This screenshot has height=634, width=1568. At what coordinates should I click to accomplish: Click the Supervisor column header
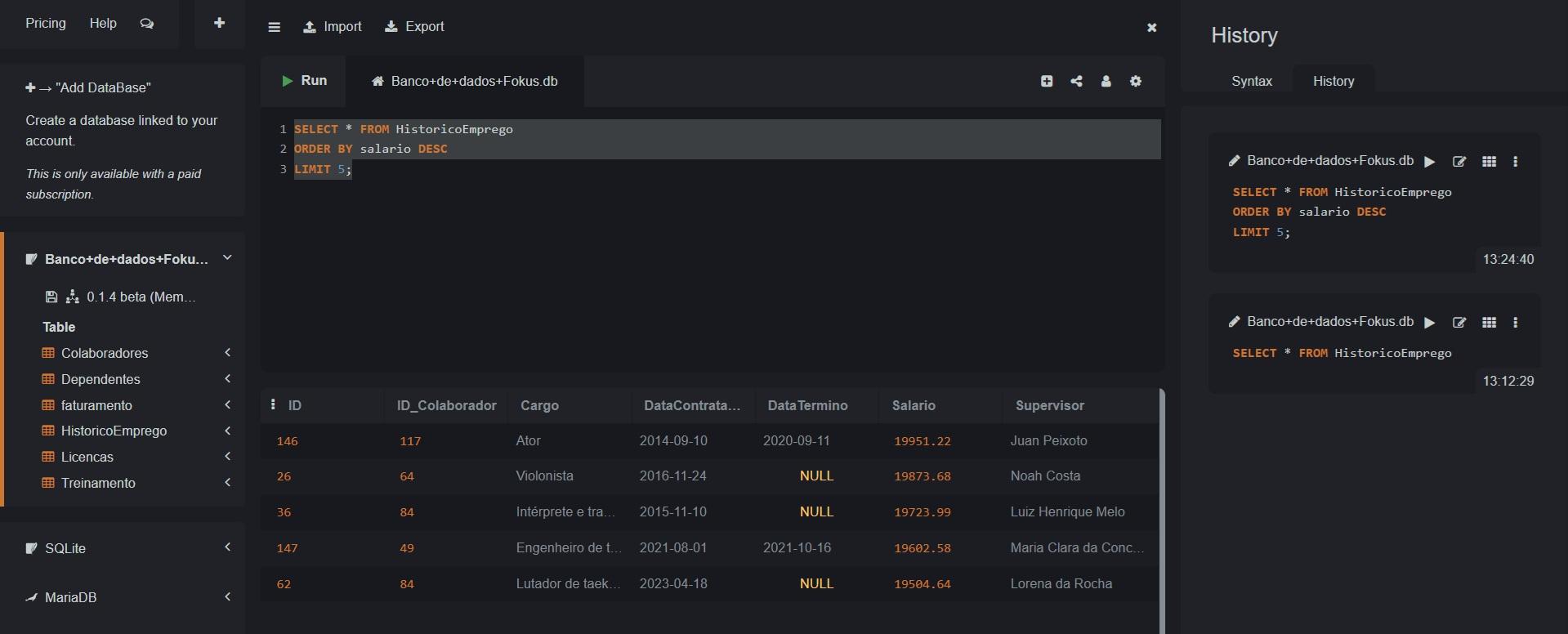point(1050,405)
